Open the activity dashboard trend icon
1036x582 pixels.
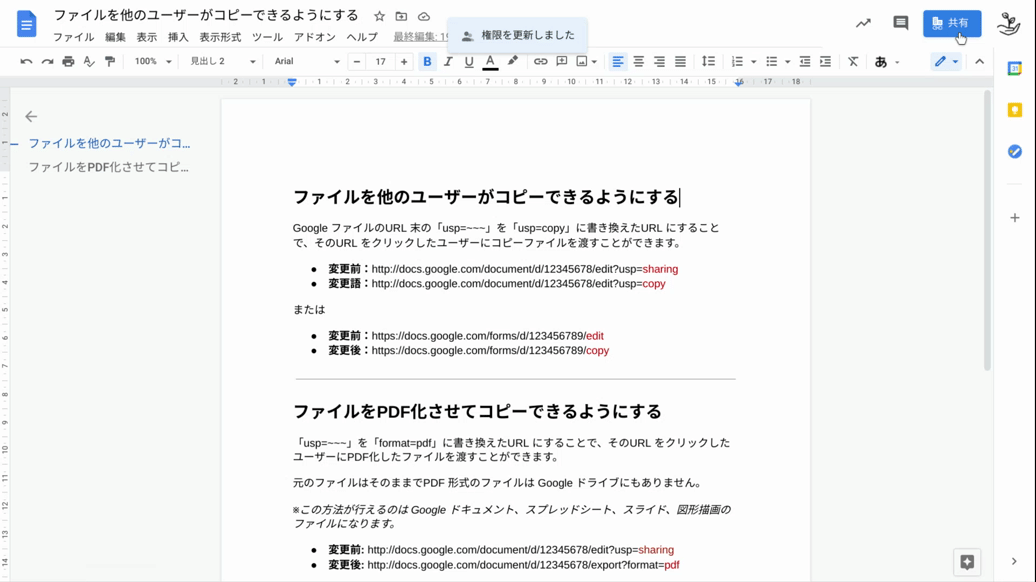(x=863, y=23)
